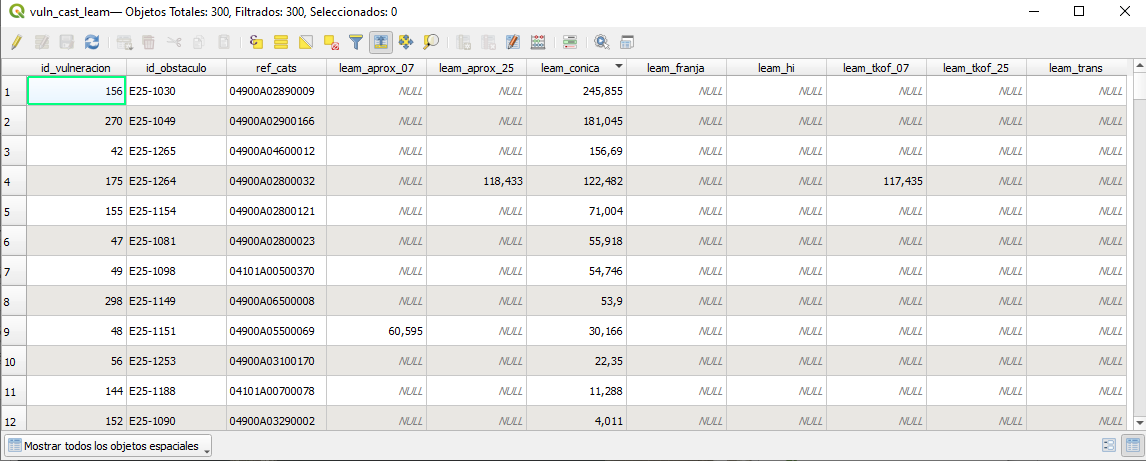Click cell with id_vulneracion 156
1146x461 pixels.
coord(76,91)
